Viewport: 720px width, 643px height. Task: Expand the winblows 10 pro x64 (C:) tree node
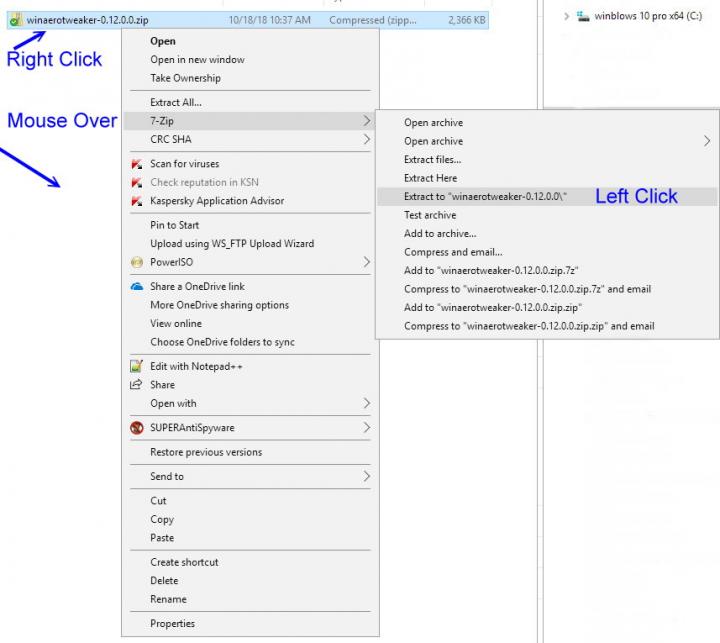click(x=567, y=17)
